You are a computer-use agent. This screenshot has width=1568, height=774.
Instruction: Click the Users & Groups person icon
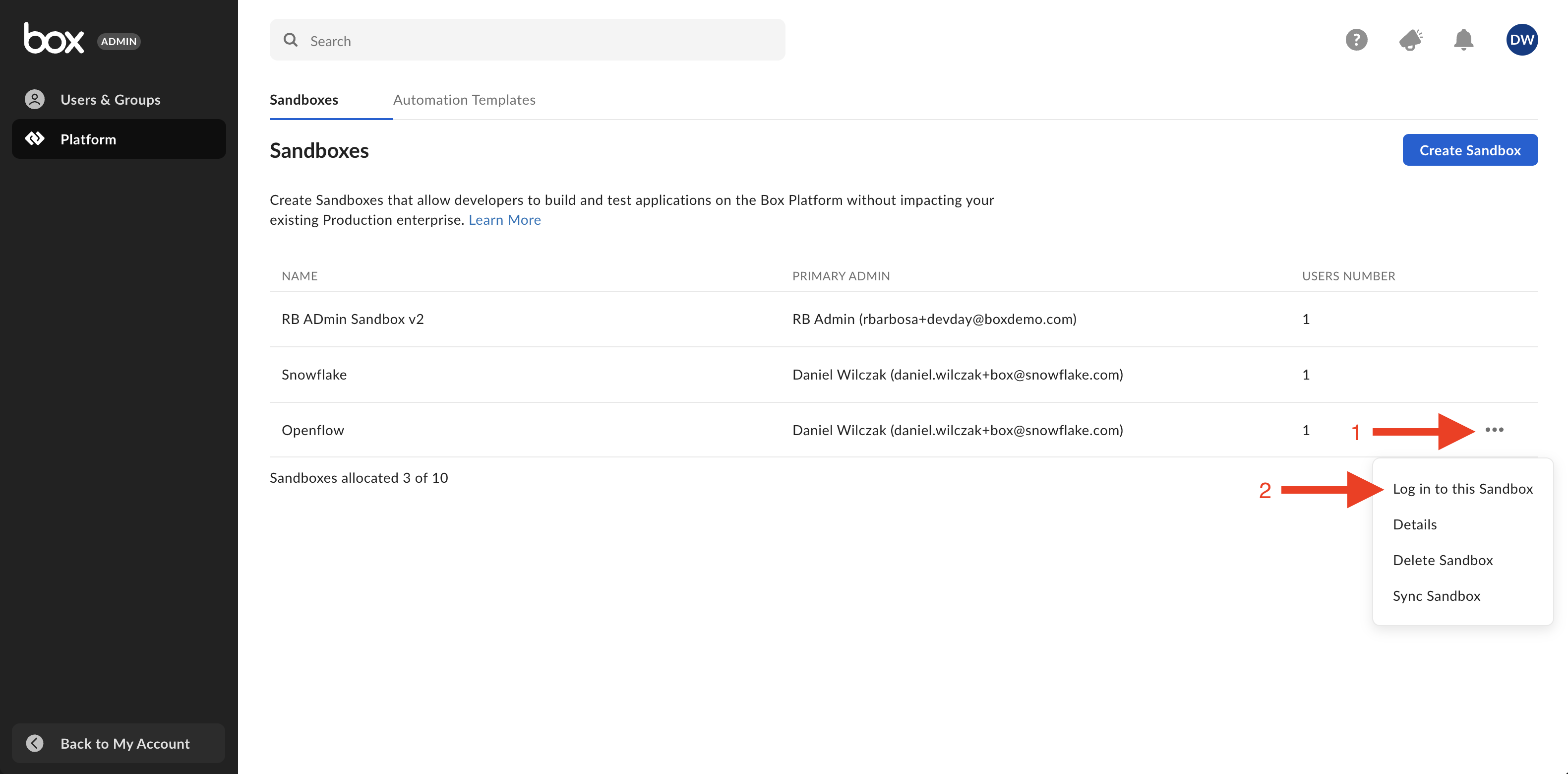pos(35,99)
